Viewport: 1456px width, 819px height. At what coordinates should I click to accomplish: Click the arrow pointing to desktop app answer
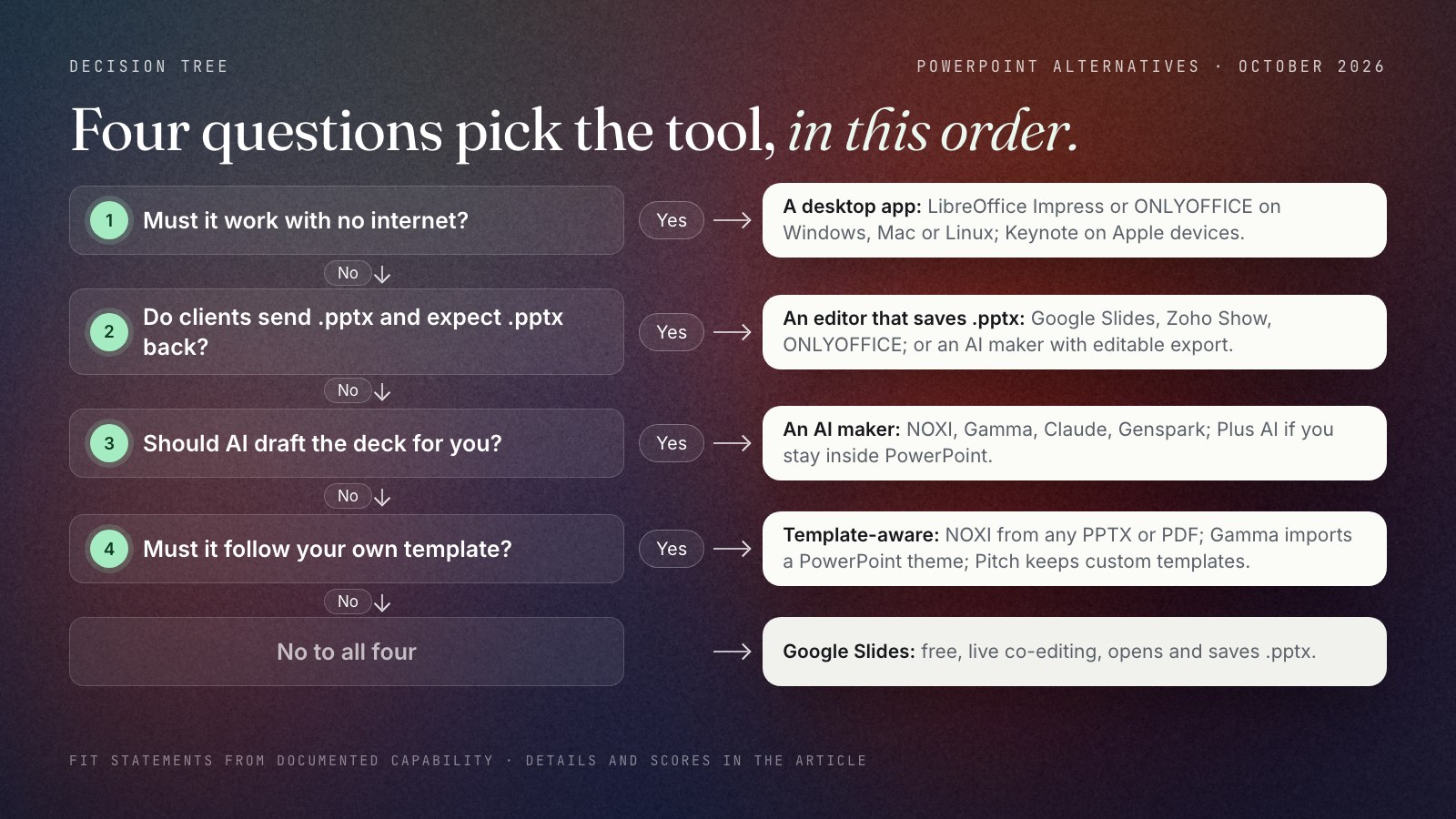733,220
